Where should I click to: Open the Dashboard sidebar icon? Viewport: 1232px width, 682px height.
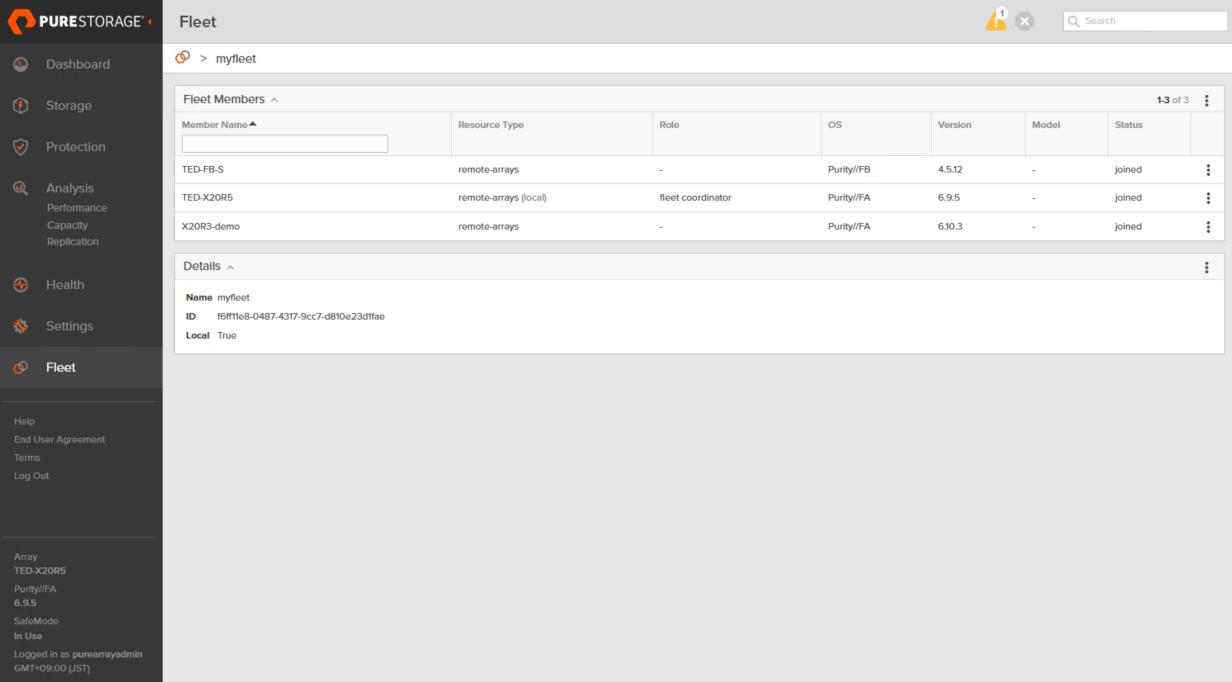pos(20,64)
